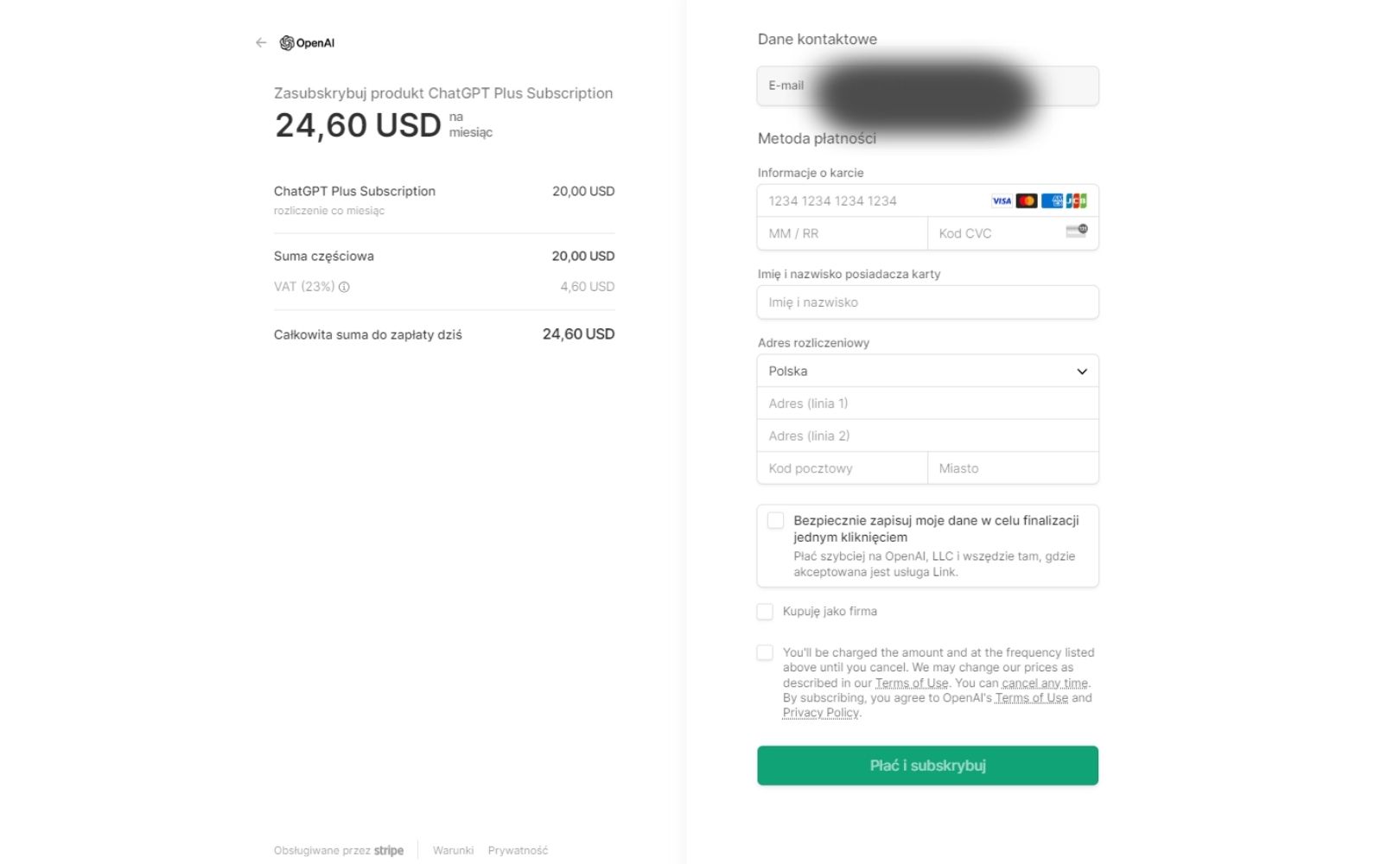Open the Terms of Use link
This screenshot has width=1400, height=864.
pos(910,683)
